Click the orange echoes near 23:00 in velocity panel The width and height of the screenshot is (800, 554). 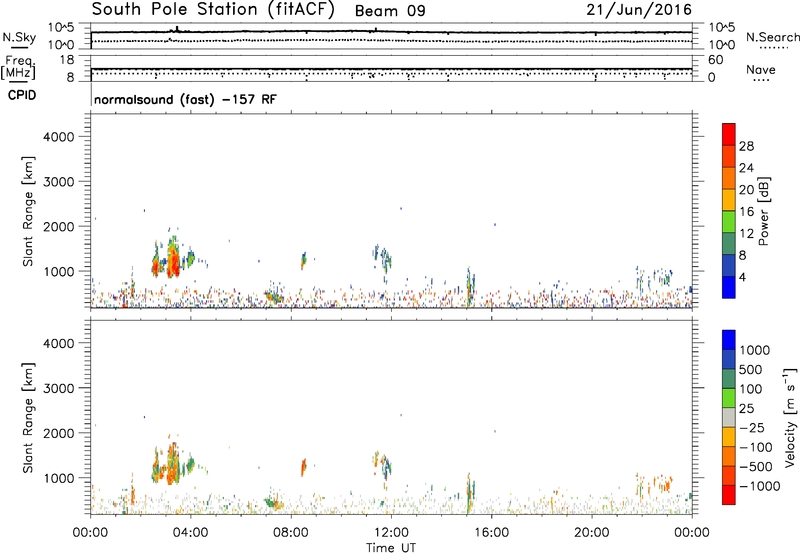point(661,484)
